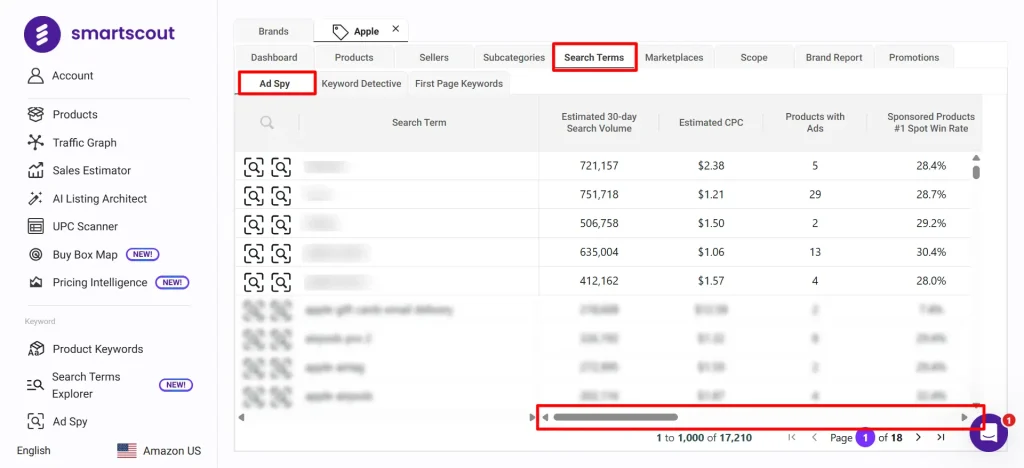Click up arrow of vertical scrollbar
Viewport: 1024px width, 468px height.
click(976, 158)
